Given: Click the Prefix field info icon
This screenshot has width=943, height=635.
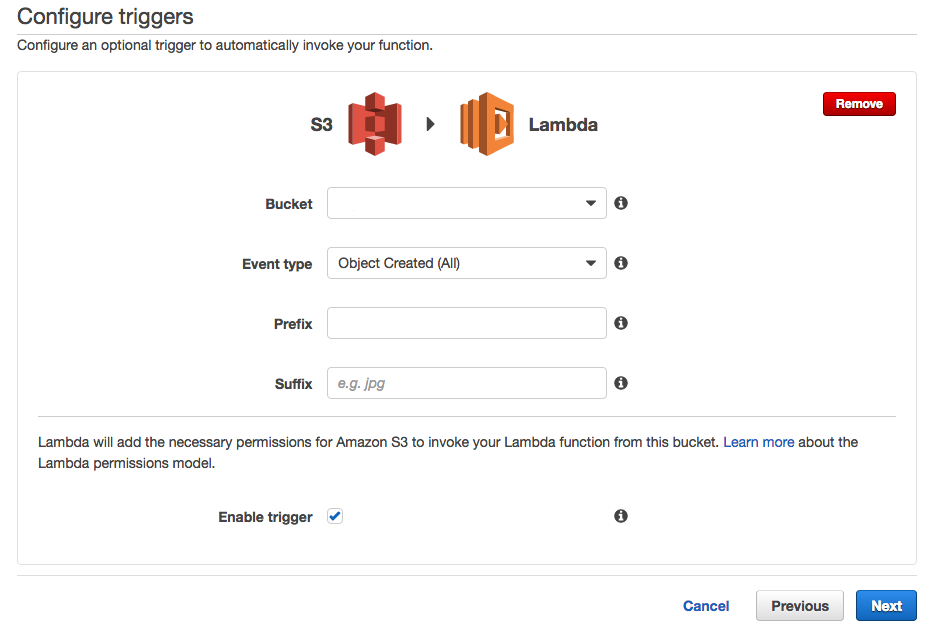Looking at the screenshot, I should [621, 323].
